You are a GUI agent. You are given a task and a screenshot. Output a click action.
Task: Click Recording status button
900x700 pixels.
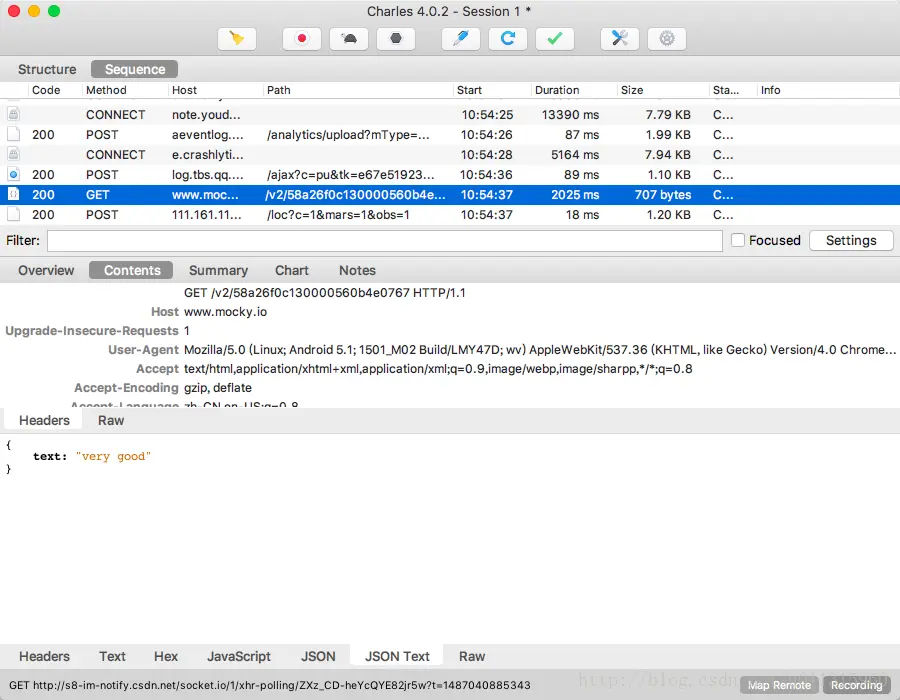(x=856, y=685)
